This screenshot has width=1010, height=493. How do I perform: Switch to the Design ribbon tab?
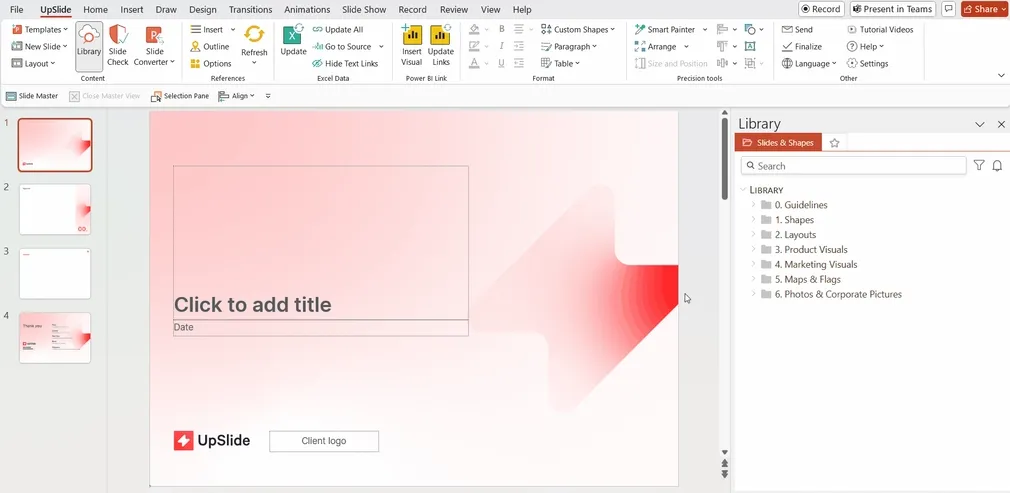click(x=203, y=10)
